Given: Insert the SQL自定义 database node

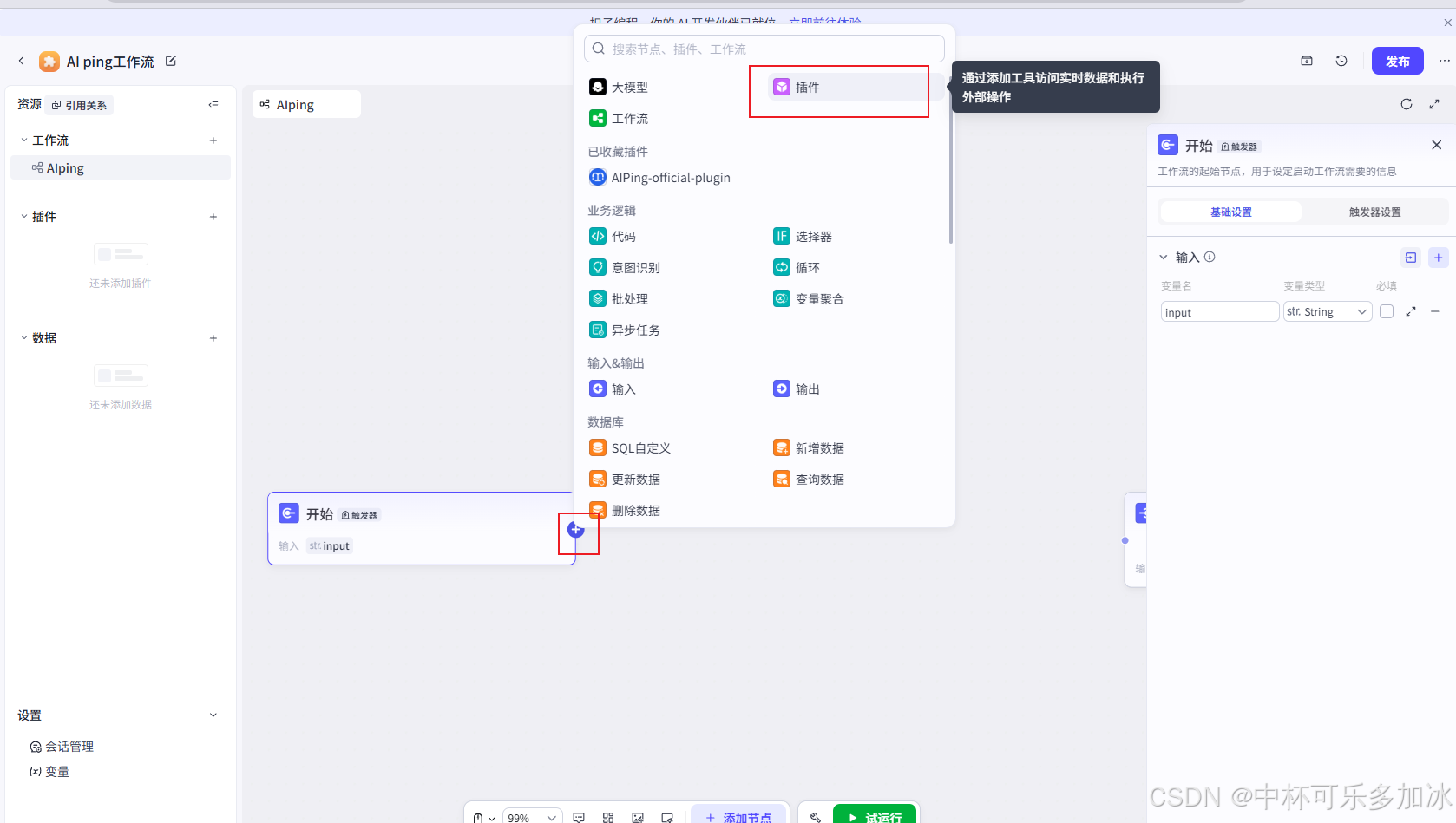Looking at the screenshot, I should (630, 447).
